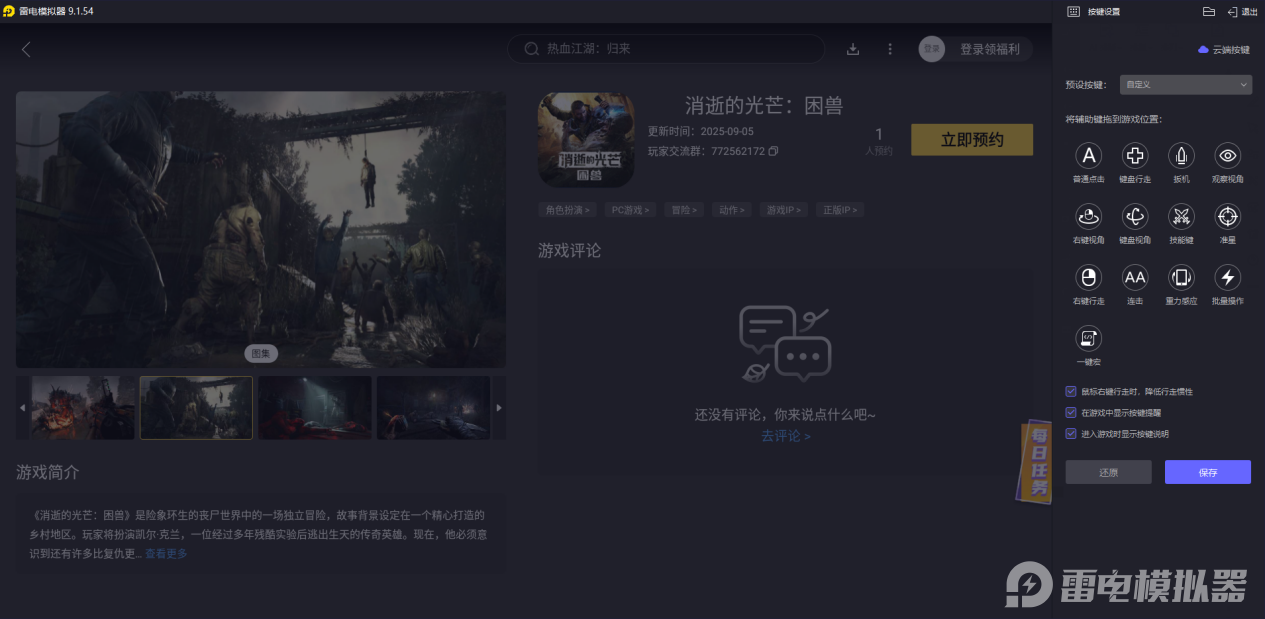Screen dimensions: 1265x619
Task: Select the 扳机 trigger key icon
Action: [1182, 155]
